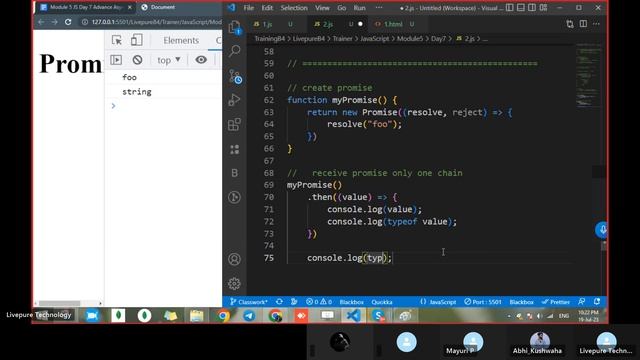
Task: Toggle the Panel layout icon
Action: (521, 7)
